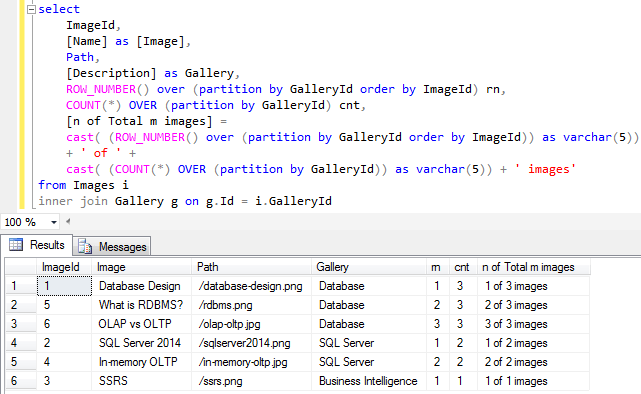Click the 'SSRS' image cell
This screenshot has width=641, height=394.
pos(141,381)
